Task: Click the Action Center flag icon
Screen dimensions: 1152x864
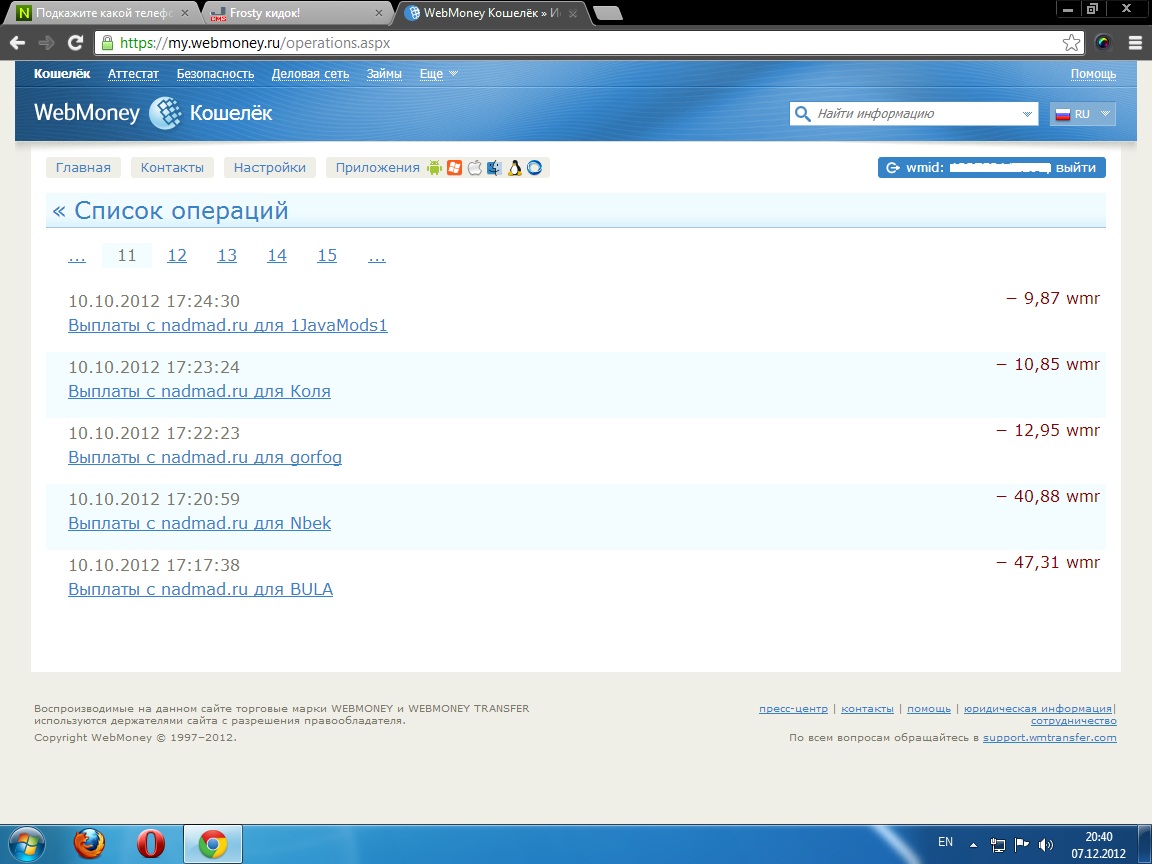Action: 1022,845
